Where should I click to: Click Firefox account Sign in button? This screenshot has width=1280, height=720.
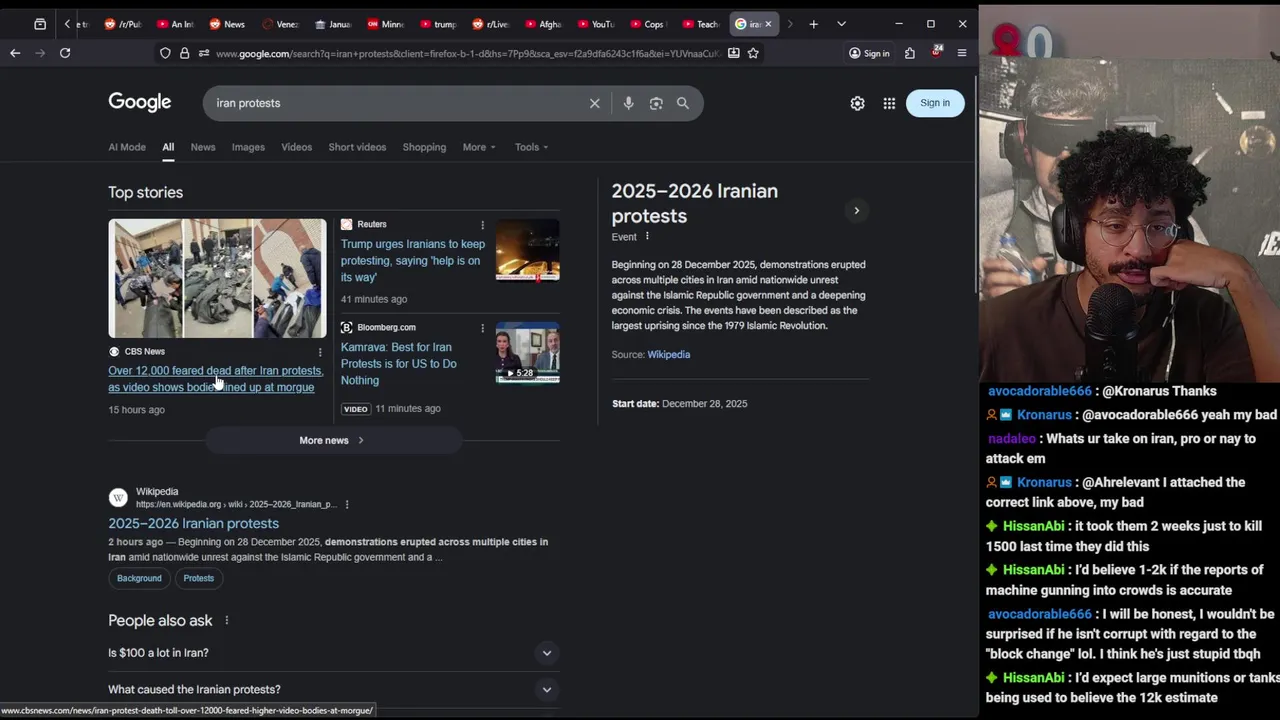[869, 53]
